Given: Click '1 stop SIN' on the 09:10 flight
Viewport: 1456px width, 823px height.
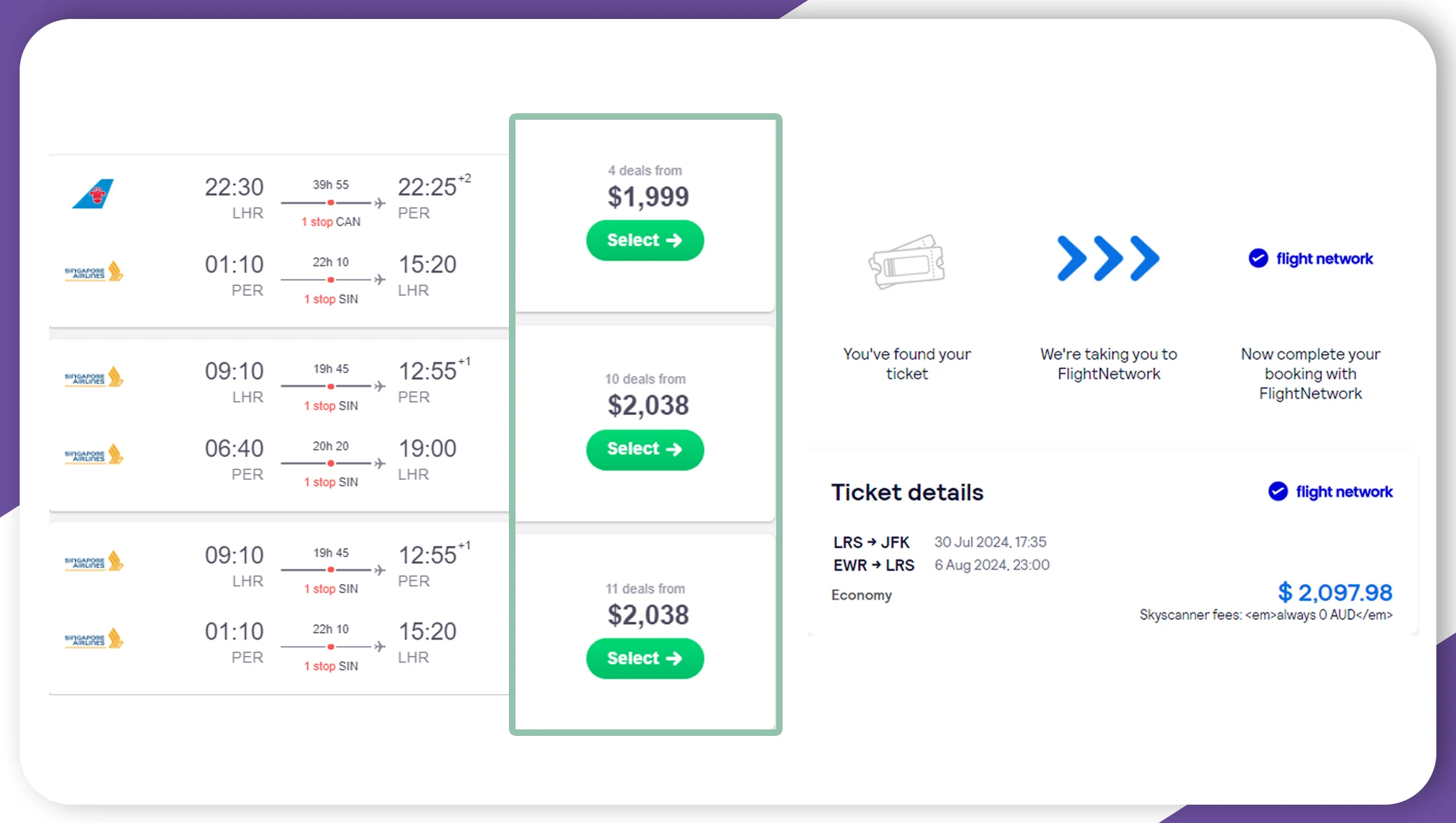Looking at the screenshot, I should point(330,406).
